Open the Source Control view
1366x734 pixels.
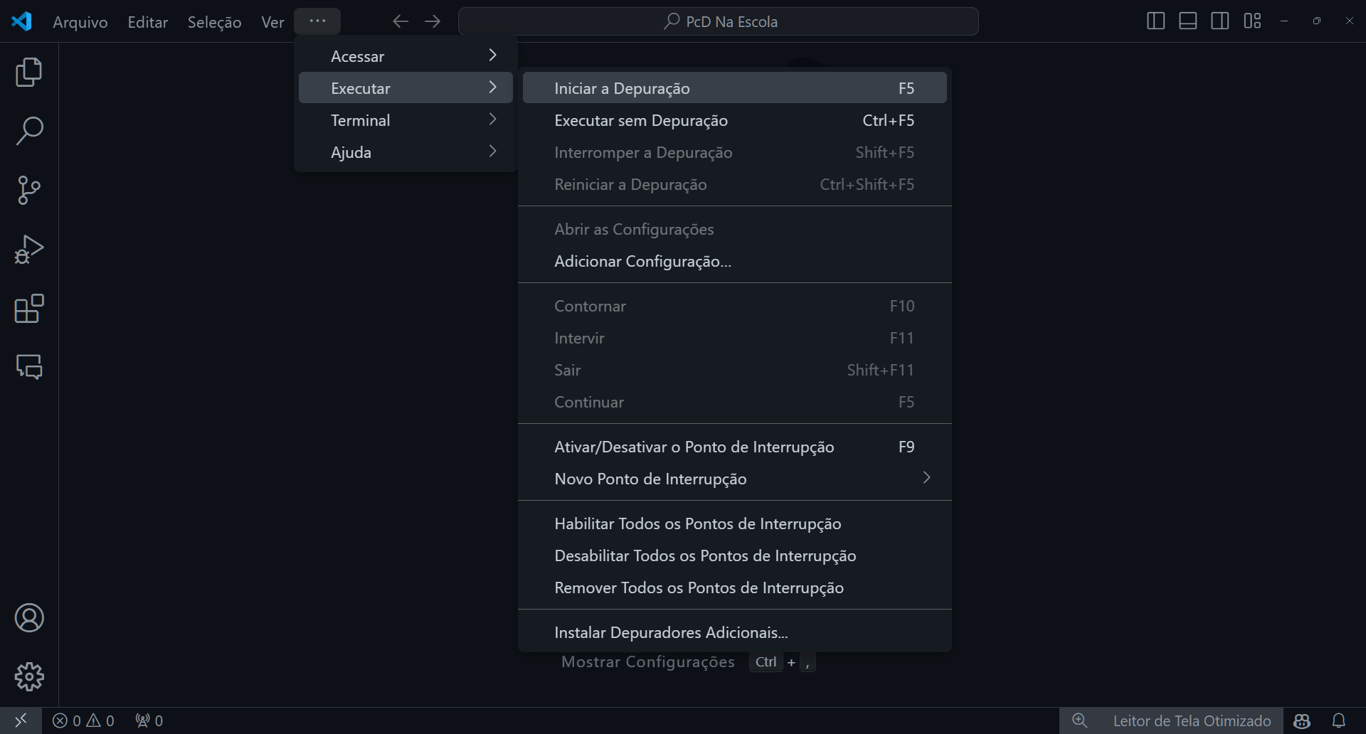click(x=29, y=190)
